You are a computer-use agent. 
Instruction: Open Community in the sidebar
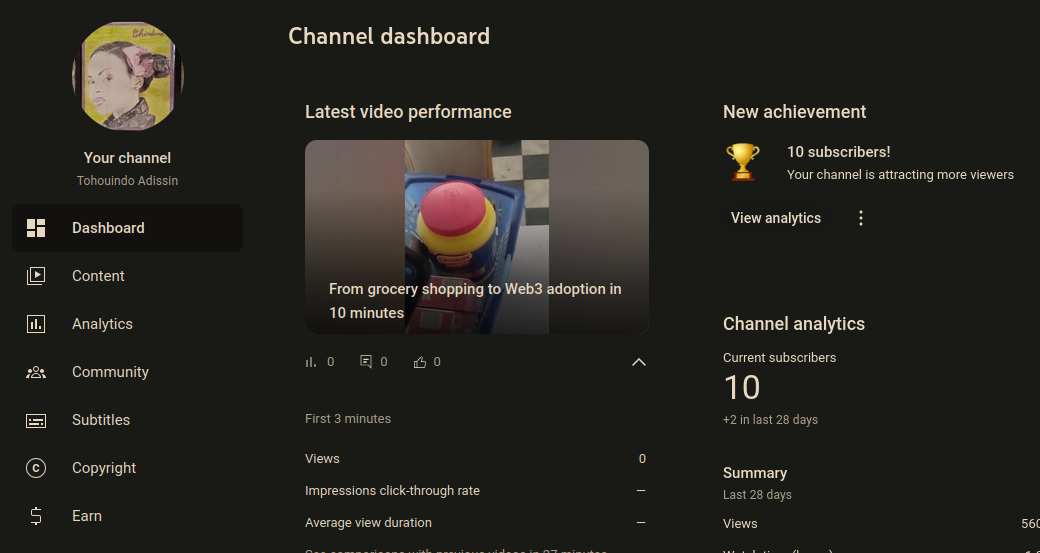pos(127,372)
